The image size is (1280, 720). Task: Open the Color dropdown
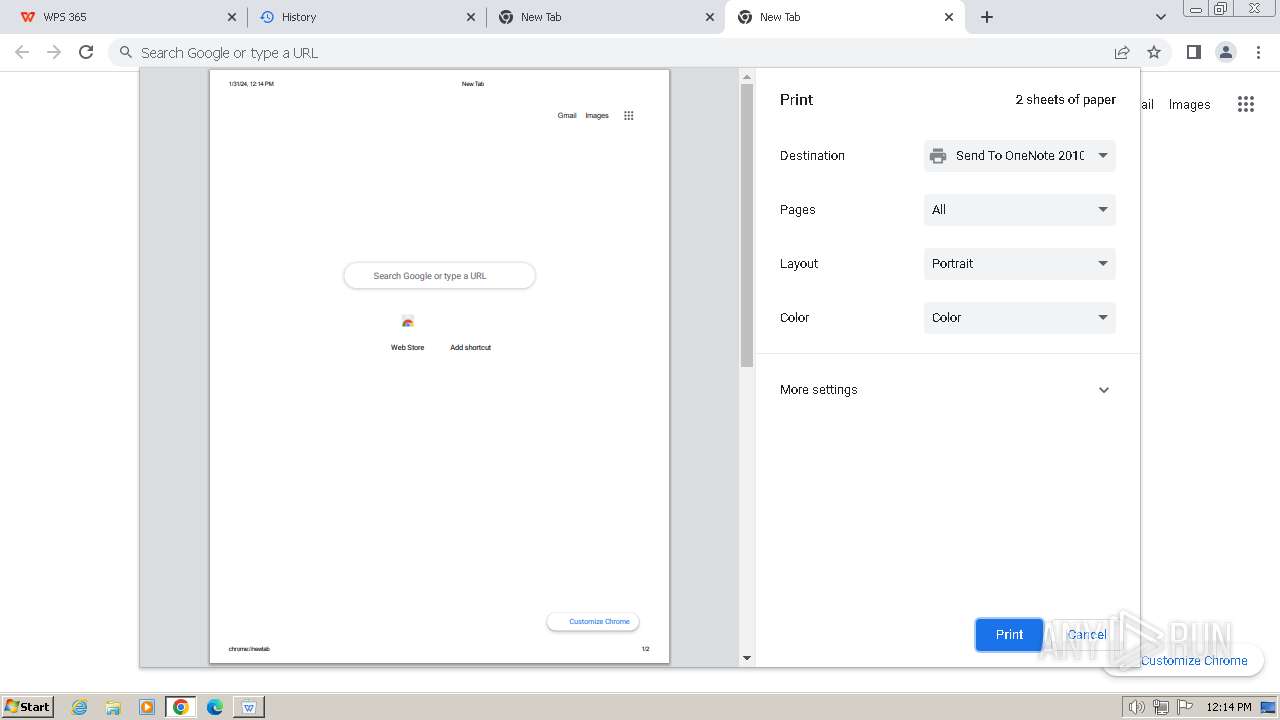1019,318
